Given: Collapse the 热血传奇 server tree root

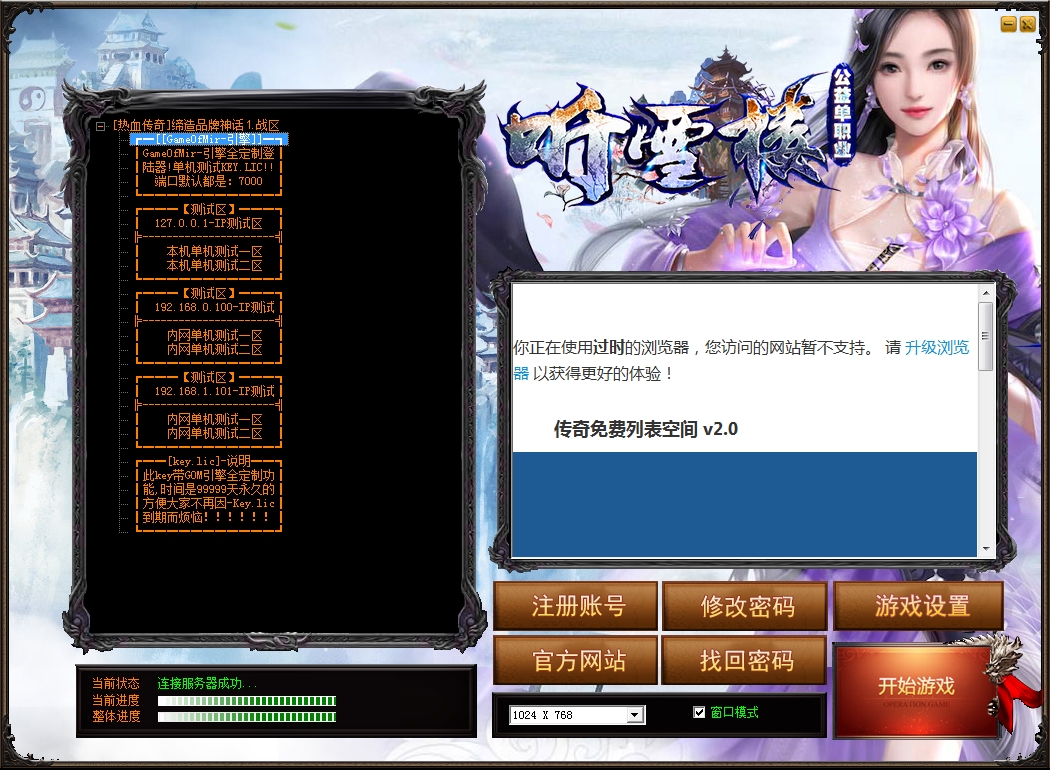Looking at the screenshot, I should point(101,126).
